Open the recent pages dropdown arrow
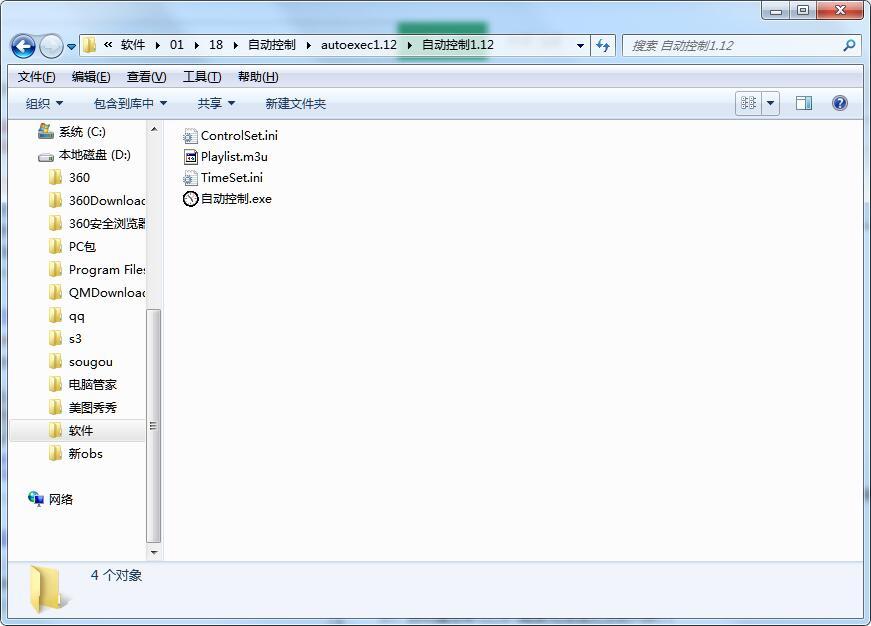This screenshot has height=626, width=871. (x=71, y=47)
